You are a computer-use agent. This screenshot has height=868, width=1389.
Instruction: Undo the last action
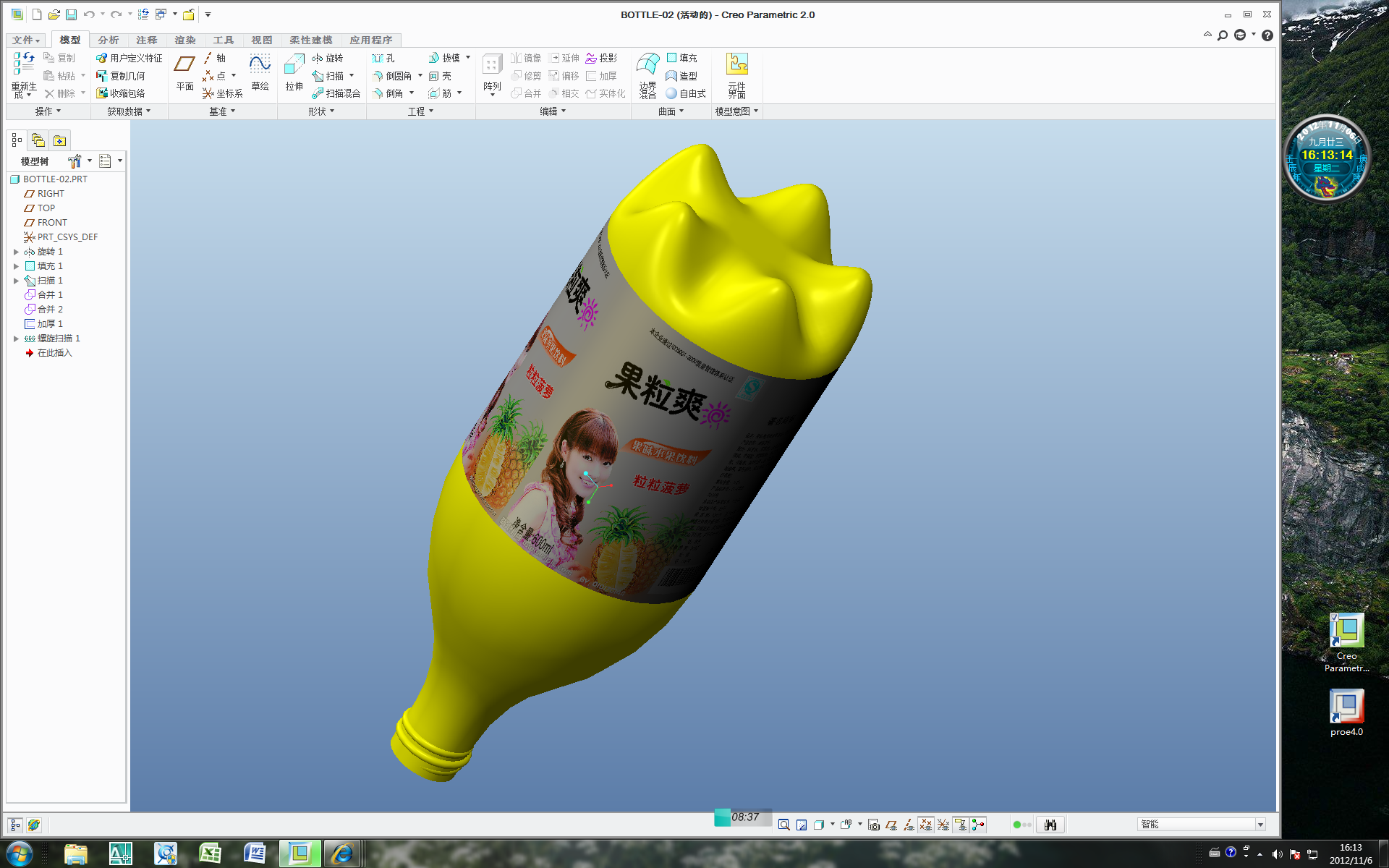89,14
